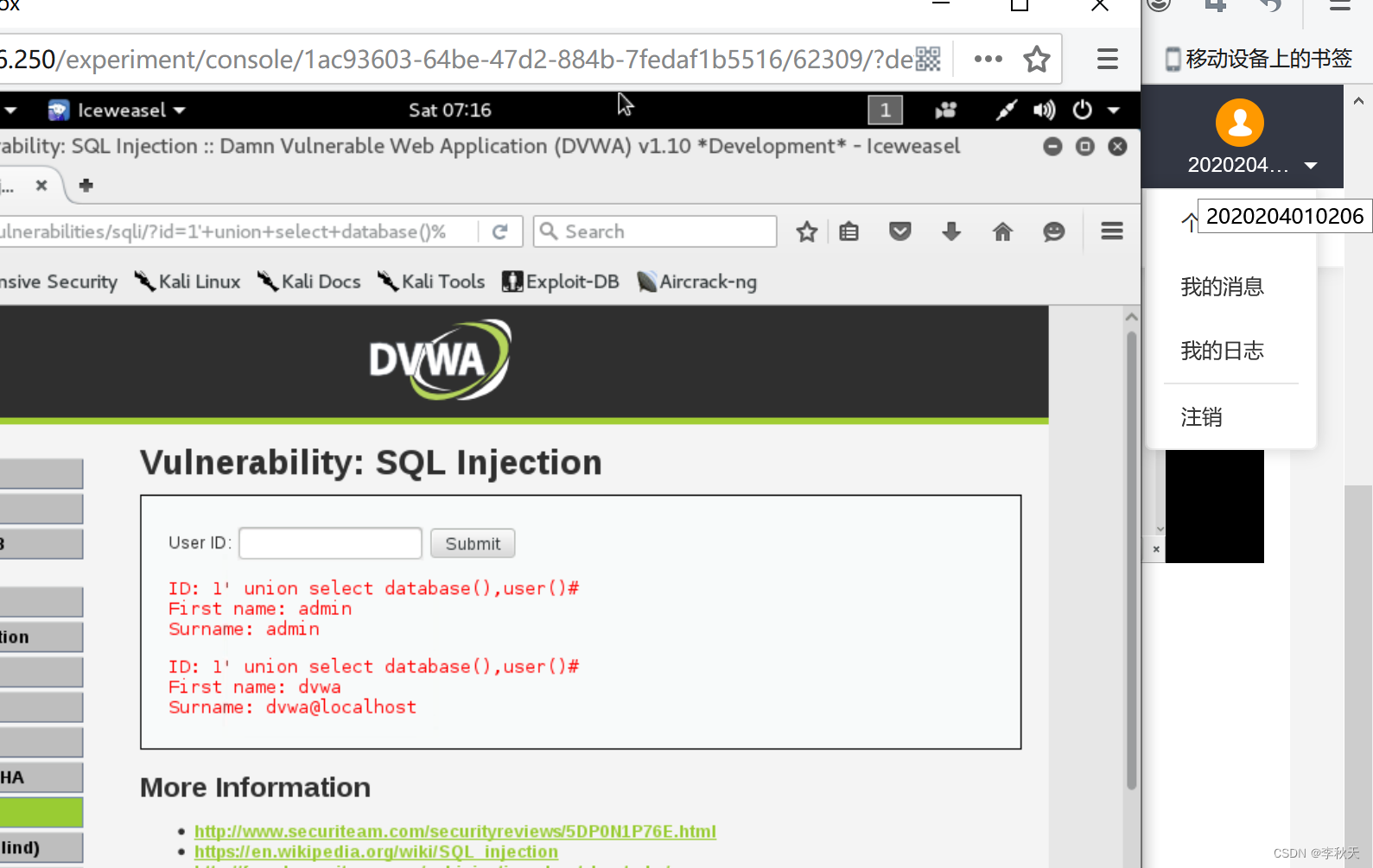1373x868 pixels.
Task: Click 注销 to log out
Action: pyautogui.click(x=1201, y=417)
